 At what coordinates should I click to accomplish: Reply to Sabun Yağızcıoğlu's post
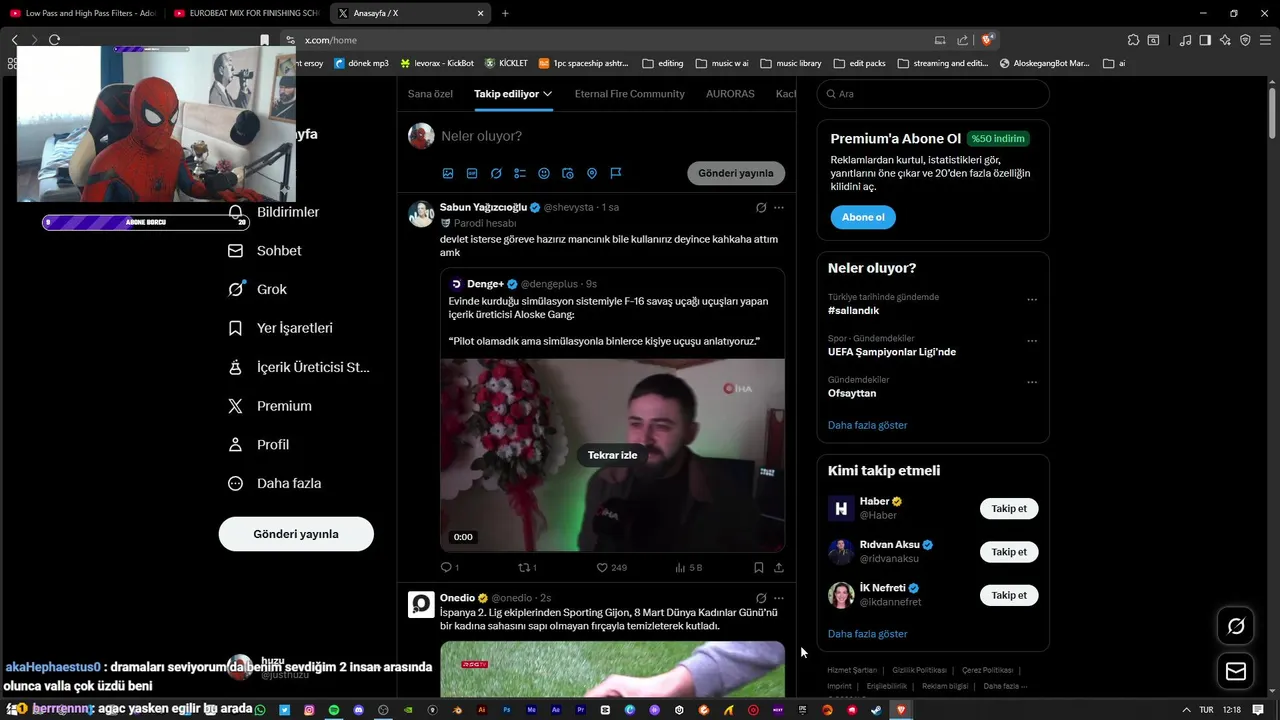[x=450, y=567]
